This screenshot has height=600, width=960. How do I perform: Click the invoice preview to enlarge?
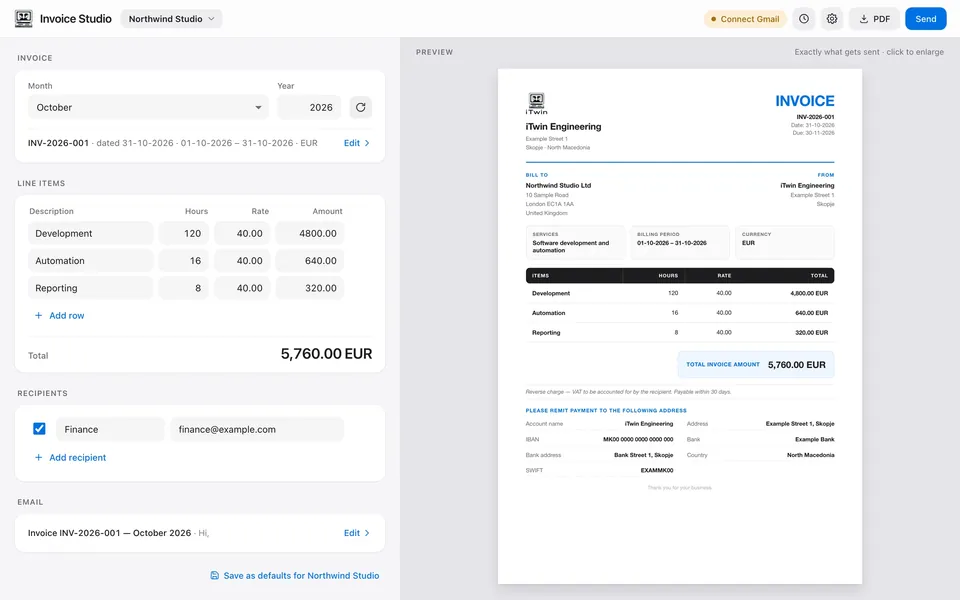[680, 326]
